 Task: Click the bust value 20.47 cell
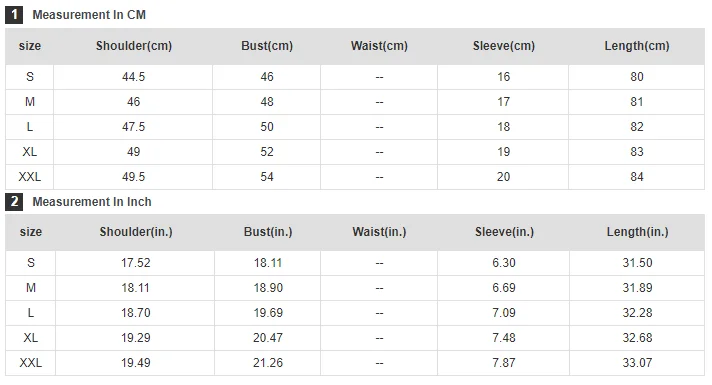[267, 338]
